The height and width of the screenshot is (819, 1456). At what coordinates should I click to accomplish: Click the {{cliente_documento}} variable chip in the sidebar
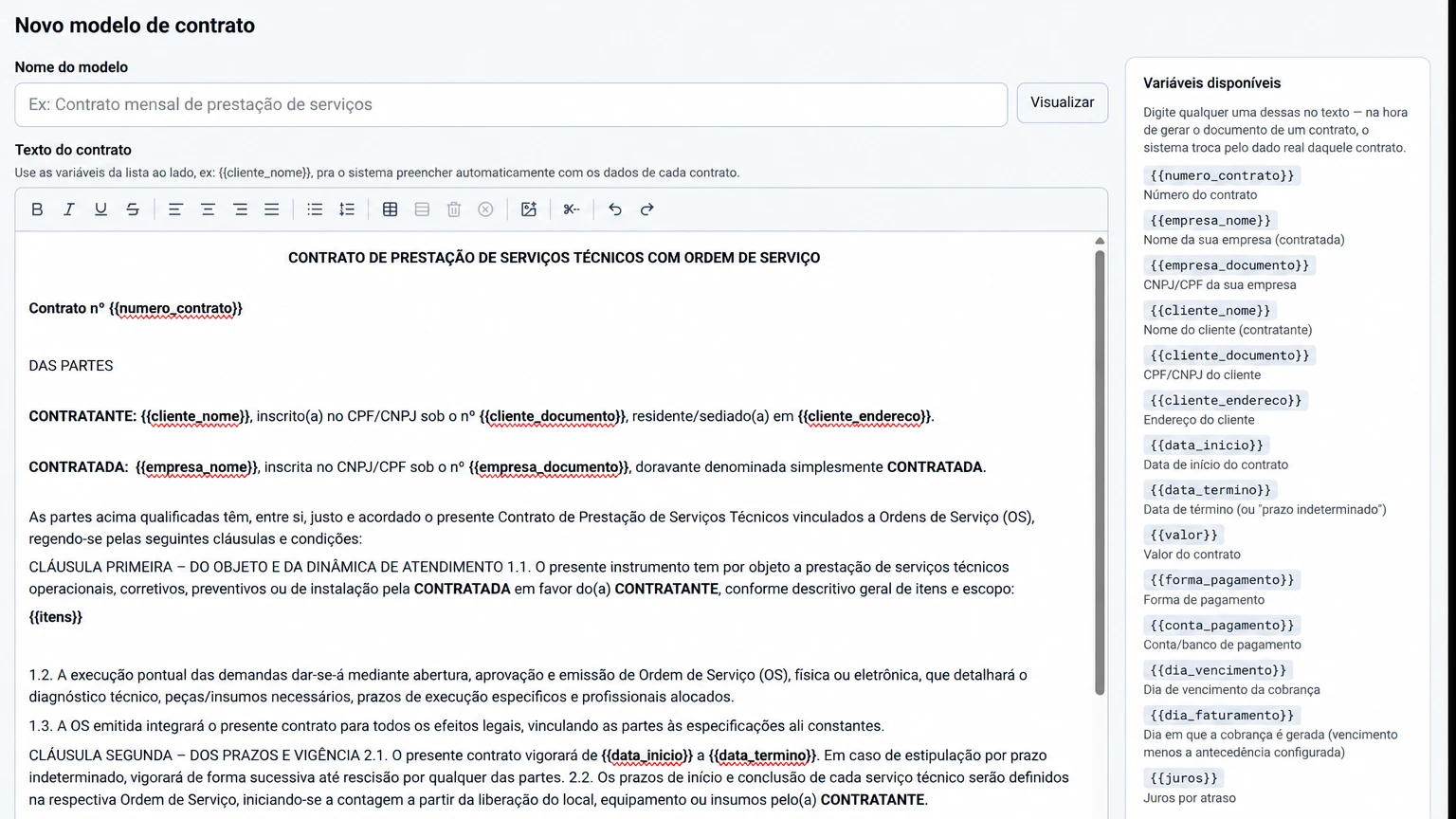[x=1229, y=355]
